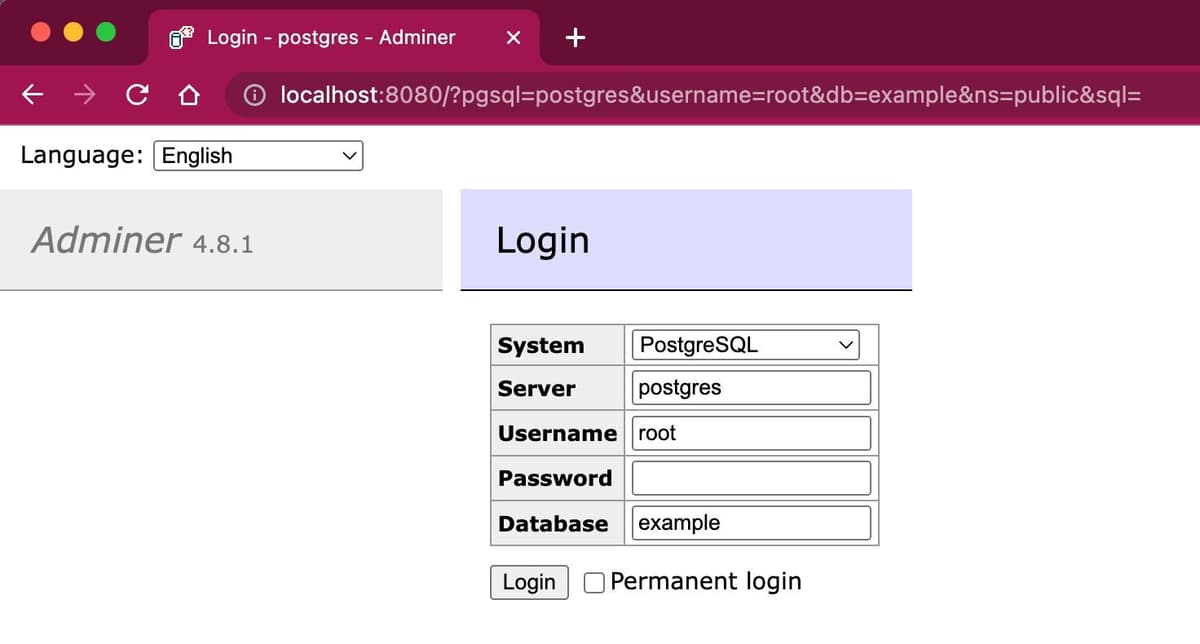Minimize the window with the yellow button
The image size is (1200, 644).
tap(73, 32)
